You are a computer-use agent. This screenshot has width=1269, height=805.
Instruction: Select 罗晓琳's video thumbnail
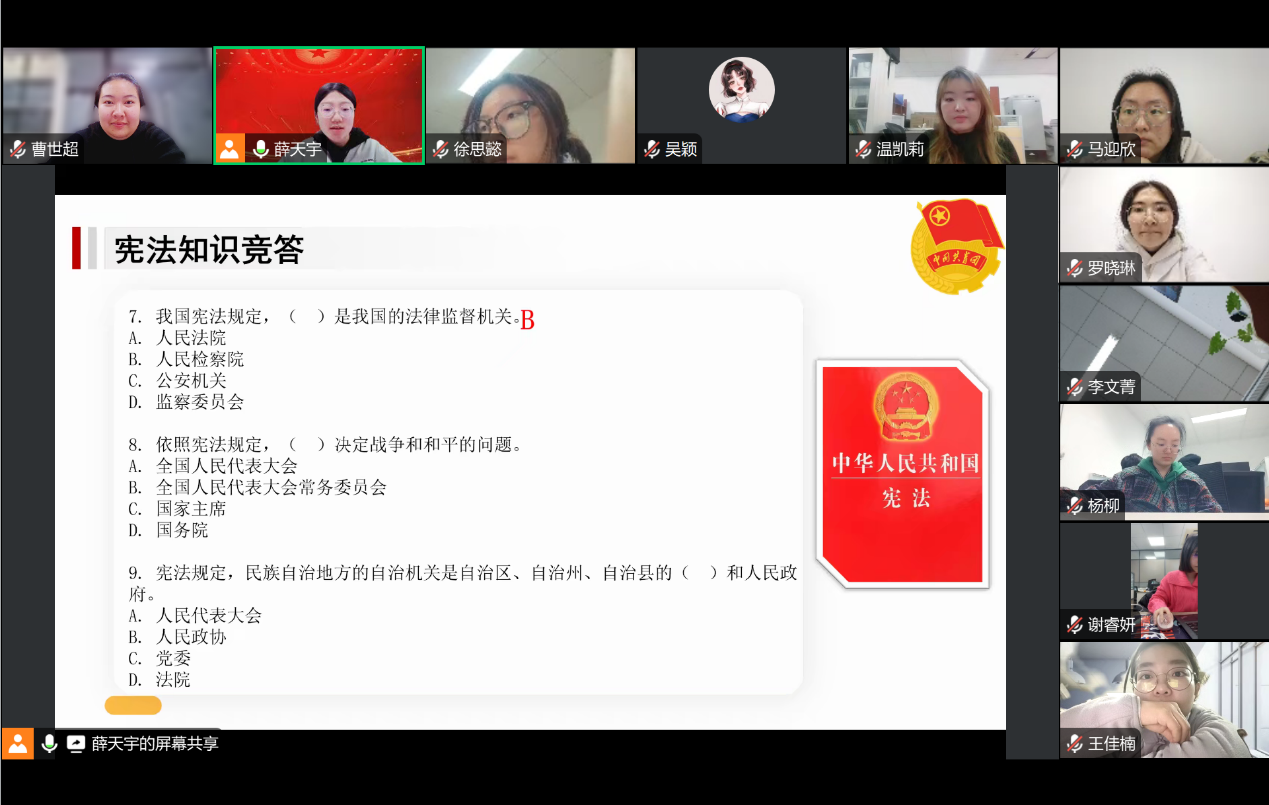tap(1163, 223)
